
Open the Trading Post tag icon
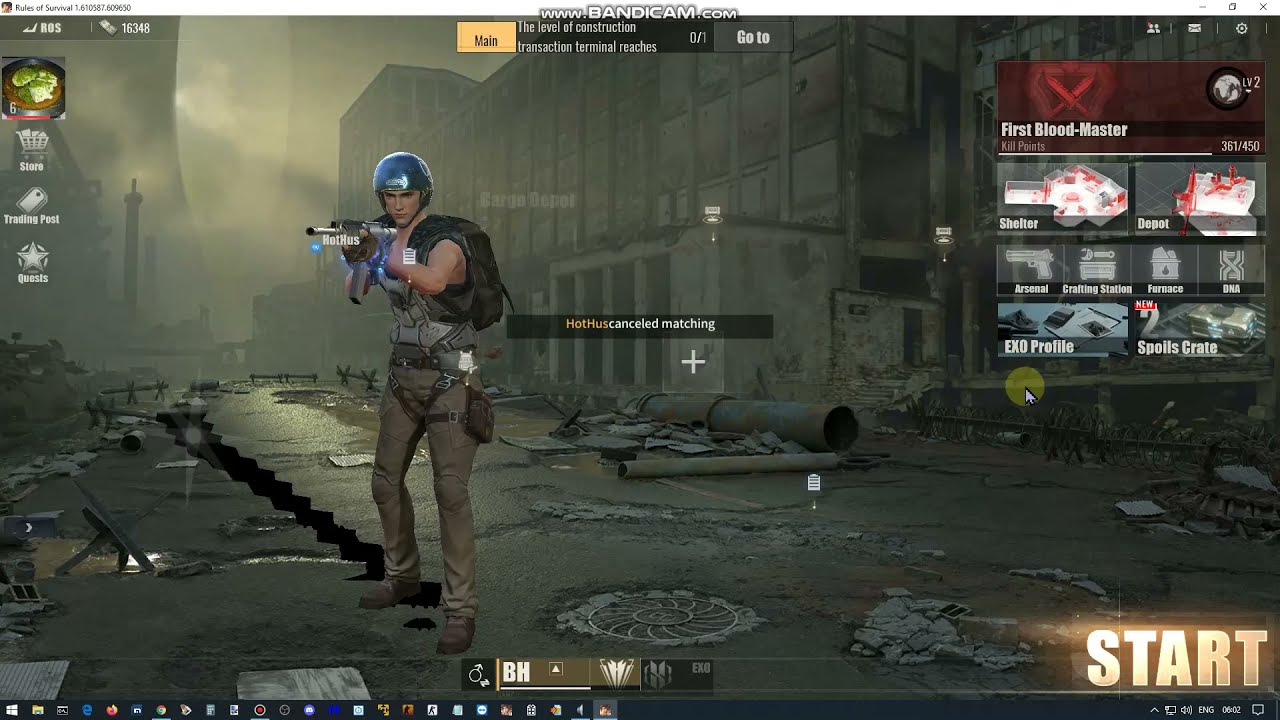[31, 200]
